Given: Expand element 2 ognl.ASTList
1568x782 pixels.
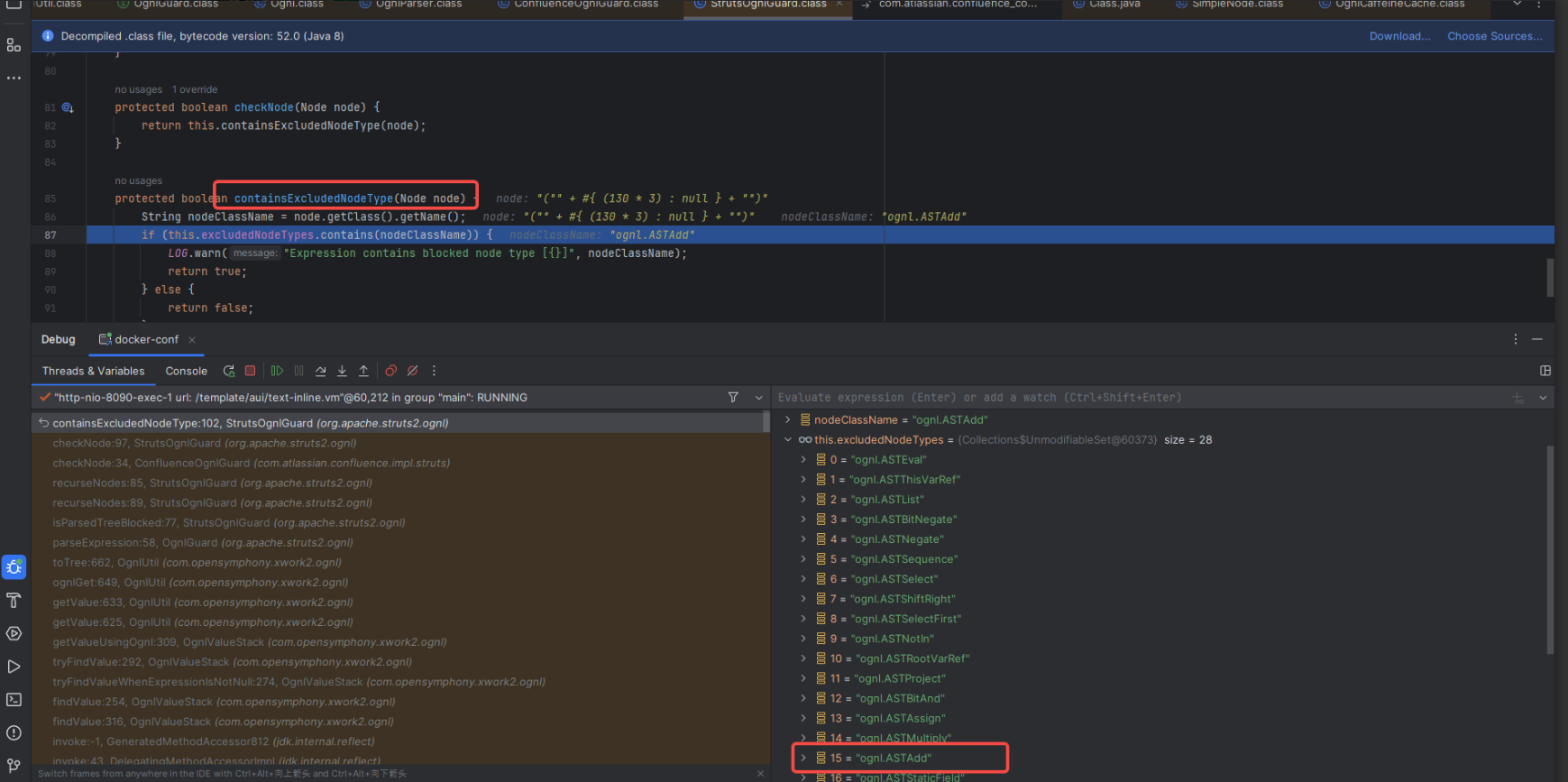Looking at the screenshot, I should coord(803,500).
